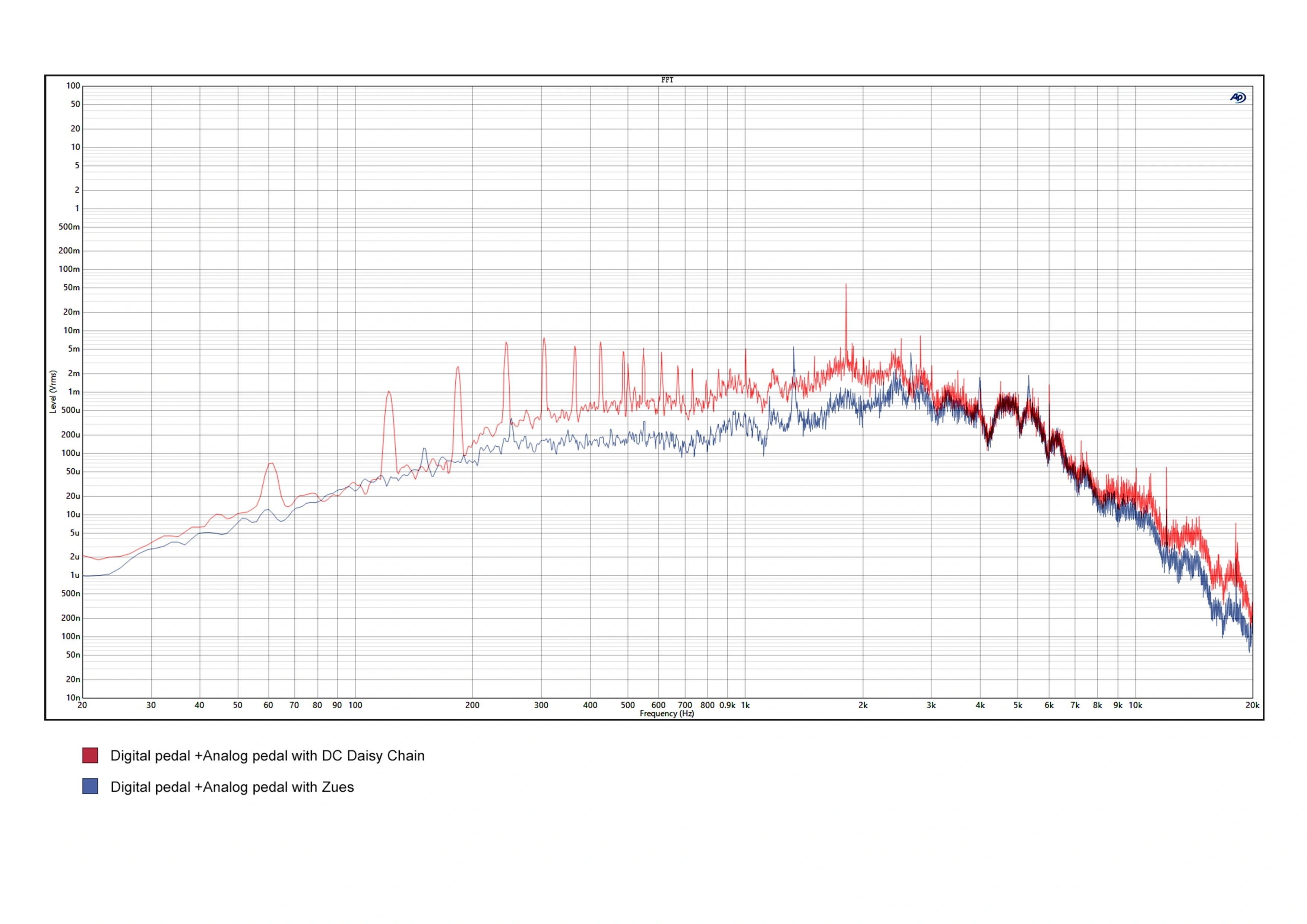Screen dimensions: 1307x924
Task: Click the 60 tick on the frequency axis
Action: [268, 705]
